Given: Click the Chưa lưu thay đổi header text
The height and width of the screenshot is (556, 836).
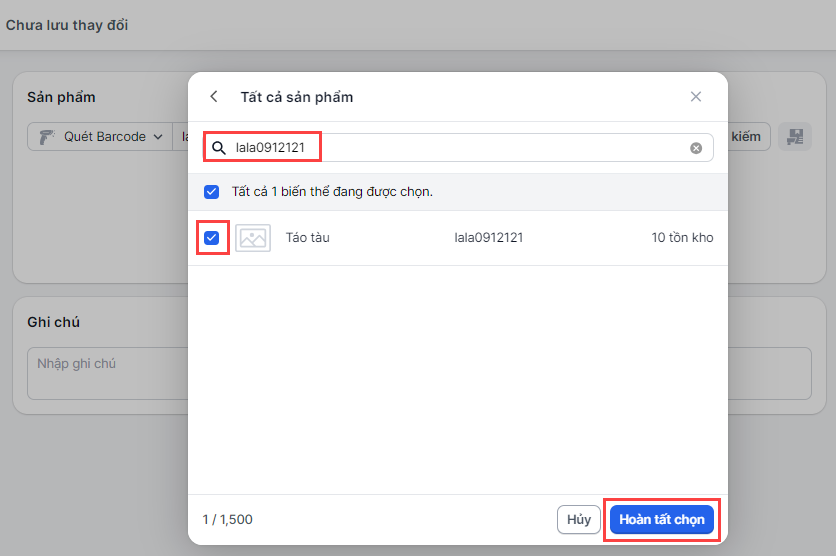Looking at the screenshot, I should [x=67, y=25].
